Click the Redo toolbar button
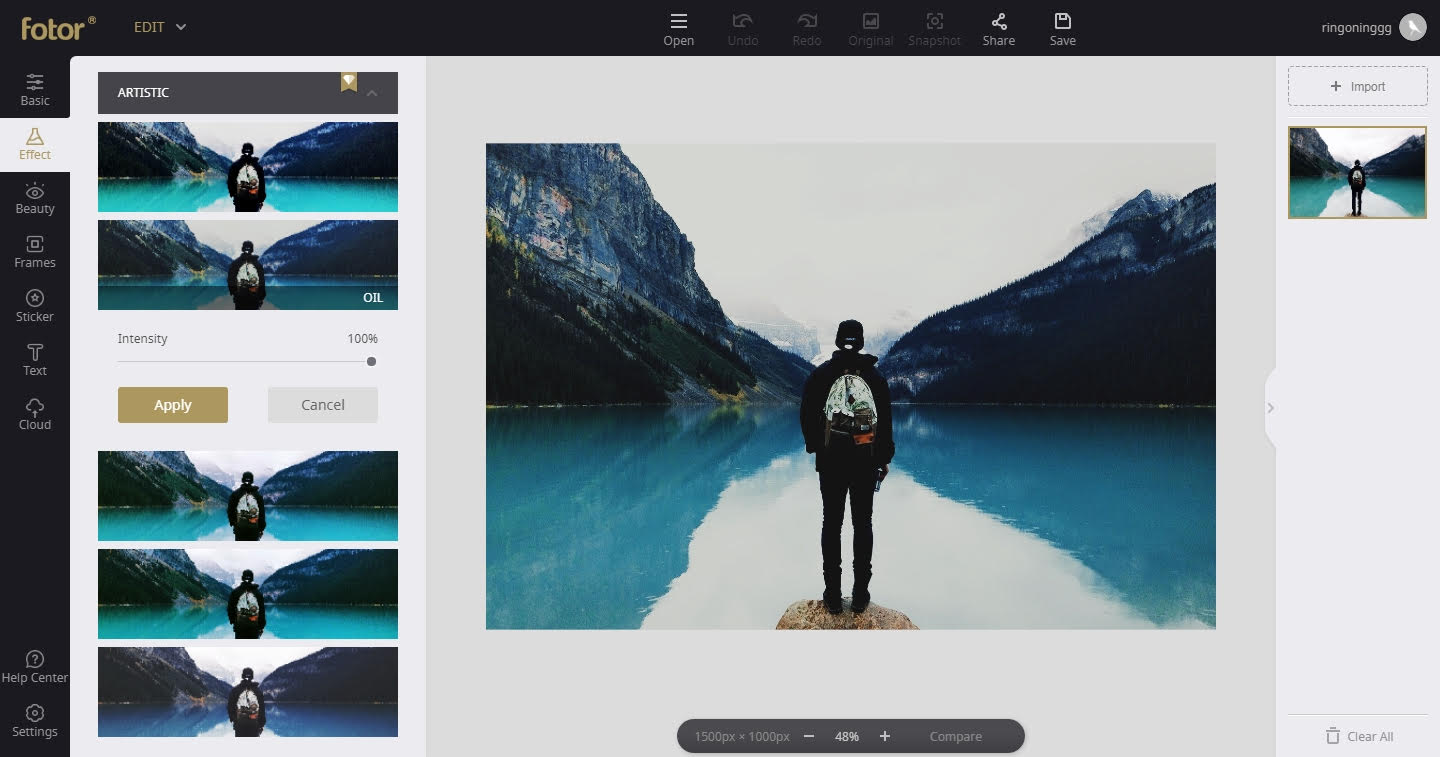 click(x=807, y=29)
